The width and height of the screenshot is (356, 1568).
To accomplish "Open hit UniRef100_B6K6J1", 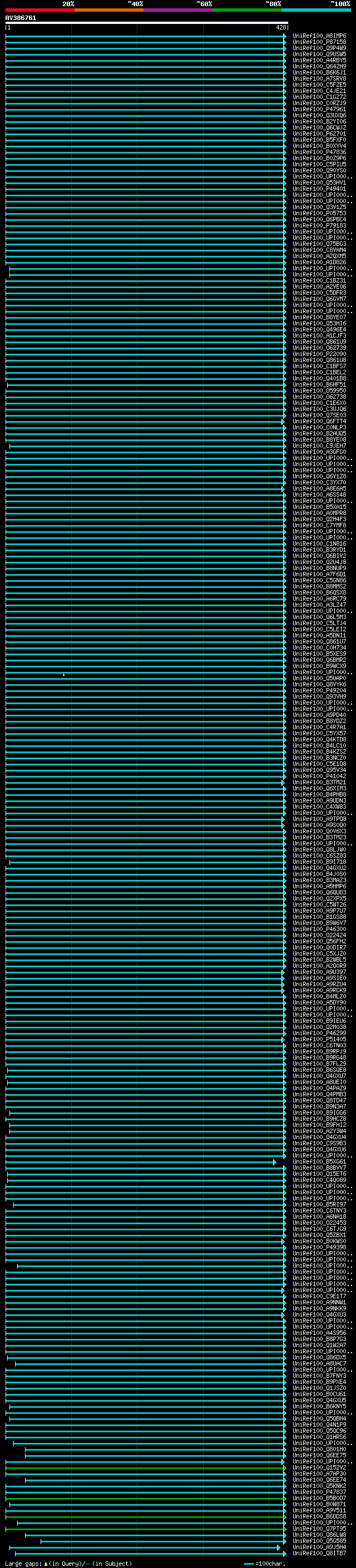I will click(319, 72).
